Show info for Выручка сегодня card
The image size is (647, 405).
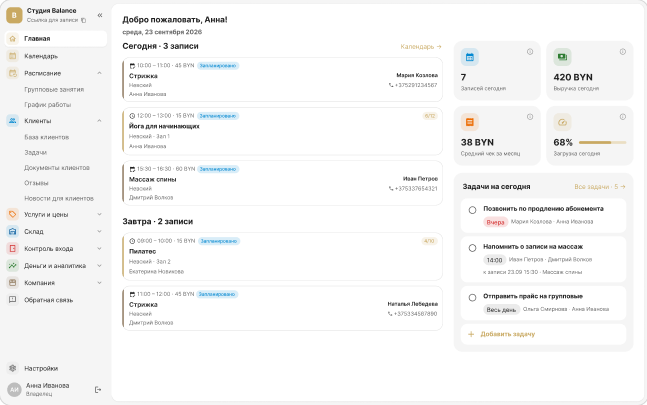pos(623,52)
